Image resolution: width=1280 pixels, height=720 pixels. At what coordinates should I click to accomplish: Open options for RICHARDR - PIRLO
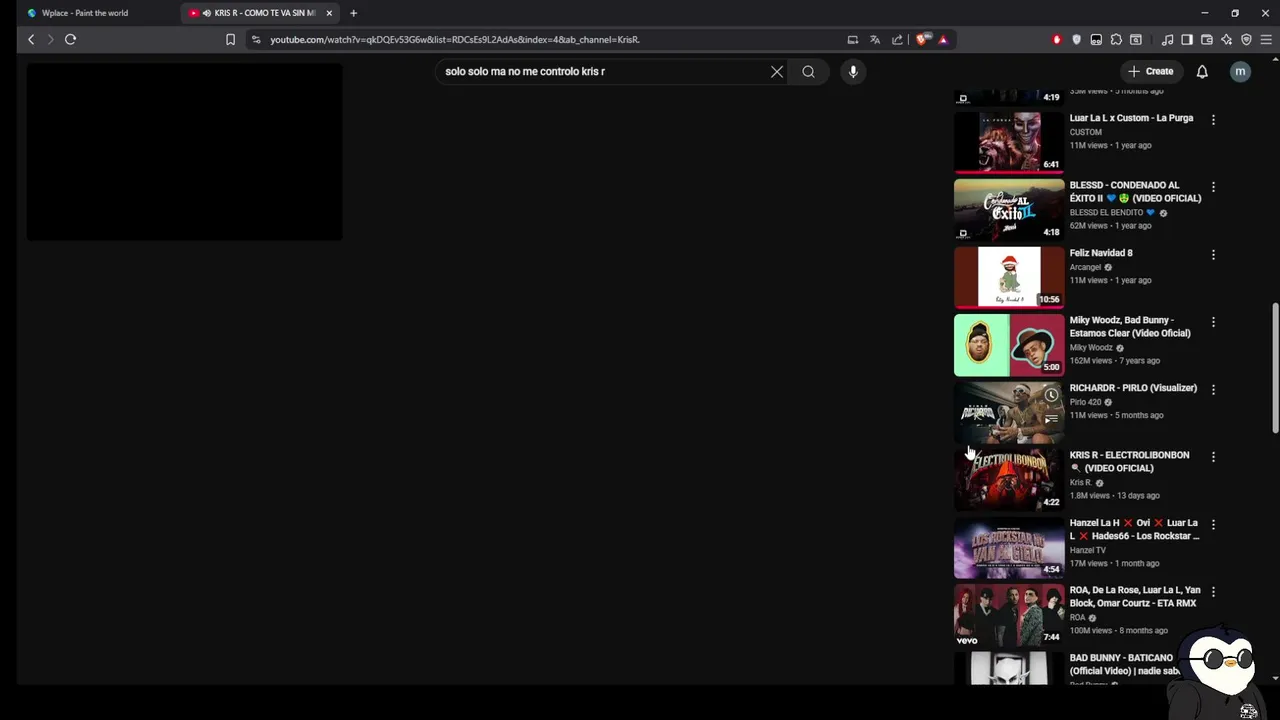(1213, 390)
